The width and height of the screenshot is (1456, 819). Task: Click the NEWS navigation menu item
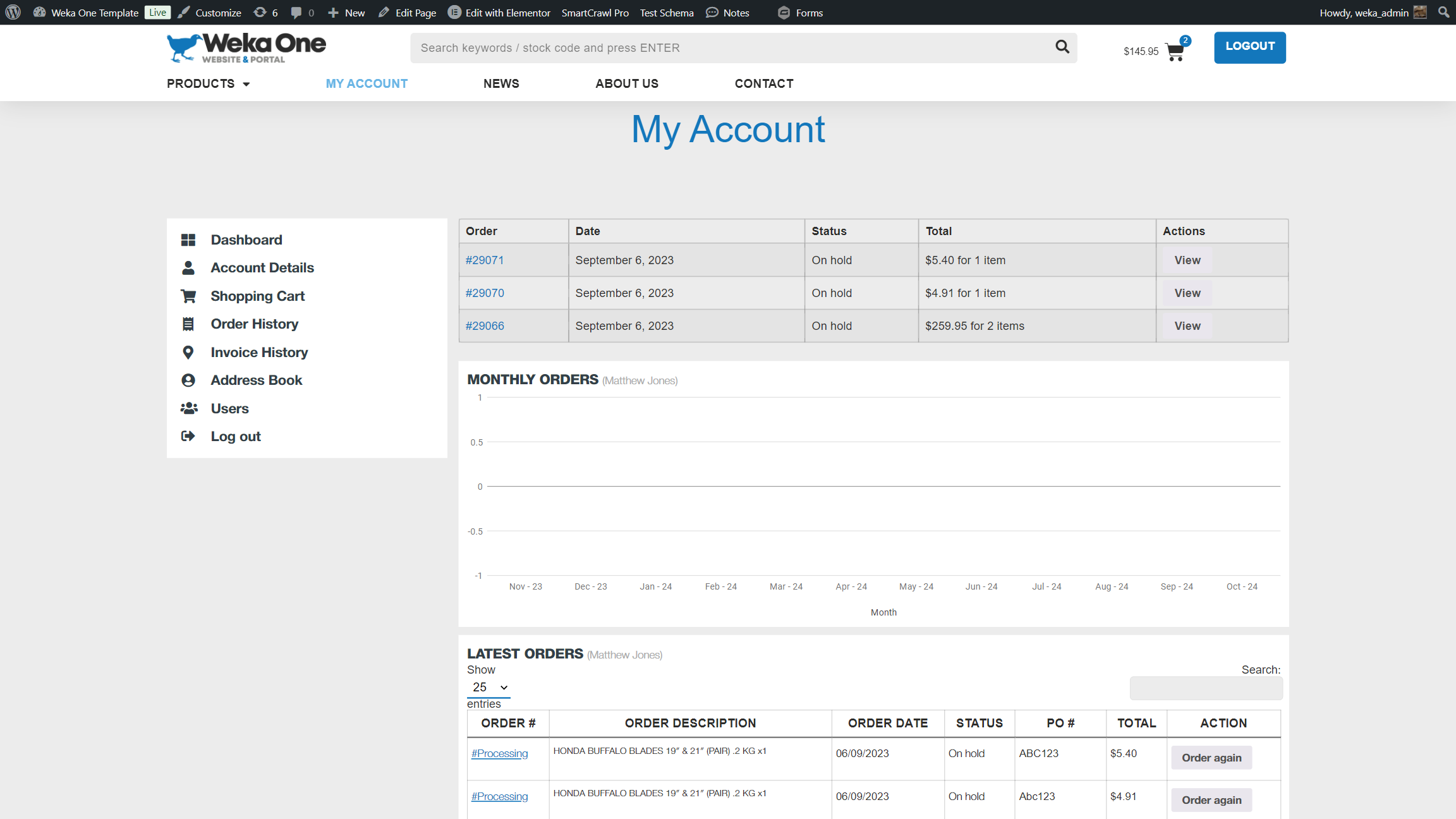click(x=501, y=84)
